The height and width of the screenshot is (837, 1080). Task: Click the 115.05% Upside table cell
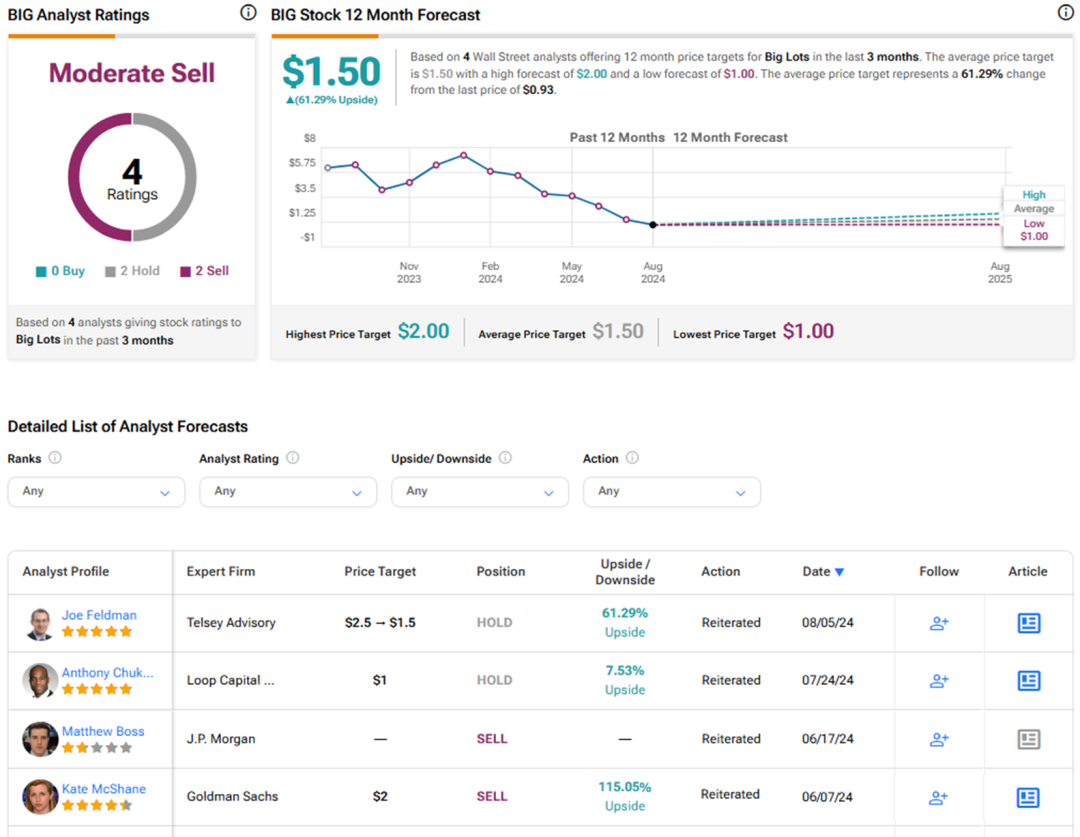coord(625,796)
